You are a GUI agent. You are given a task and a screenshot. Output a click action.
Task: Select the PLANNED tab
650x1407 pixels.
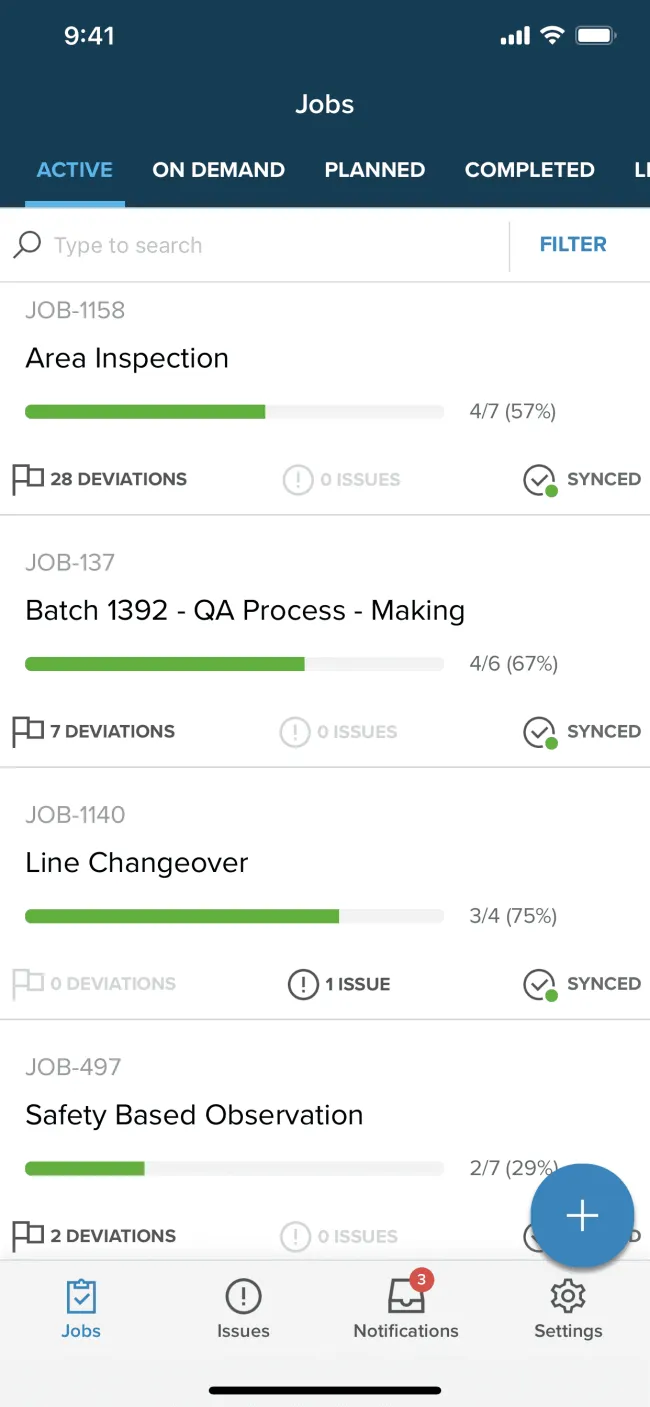pyautogui.click(x=375, y=170)
